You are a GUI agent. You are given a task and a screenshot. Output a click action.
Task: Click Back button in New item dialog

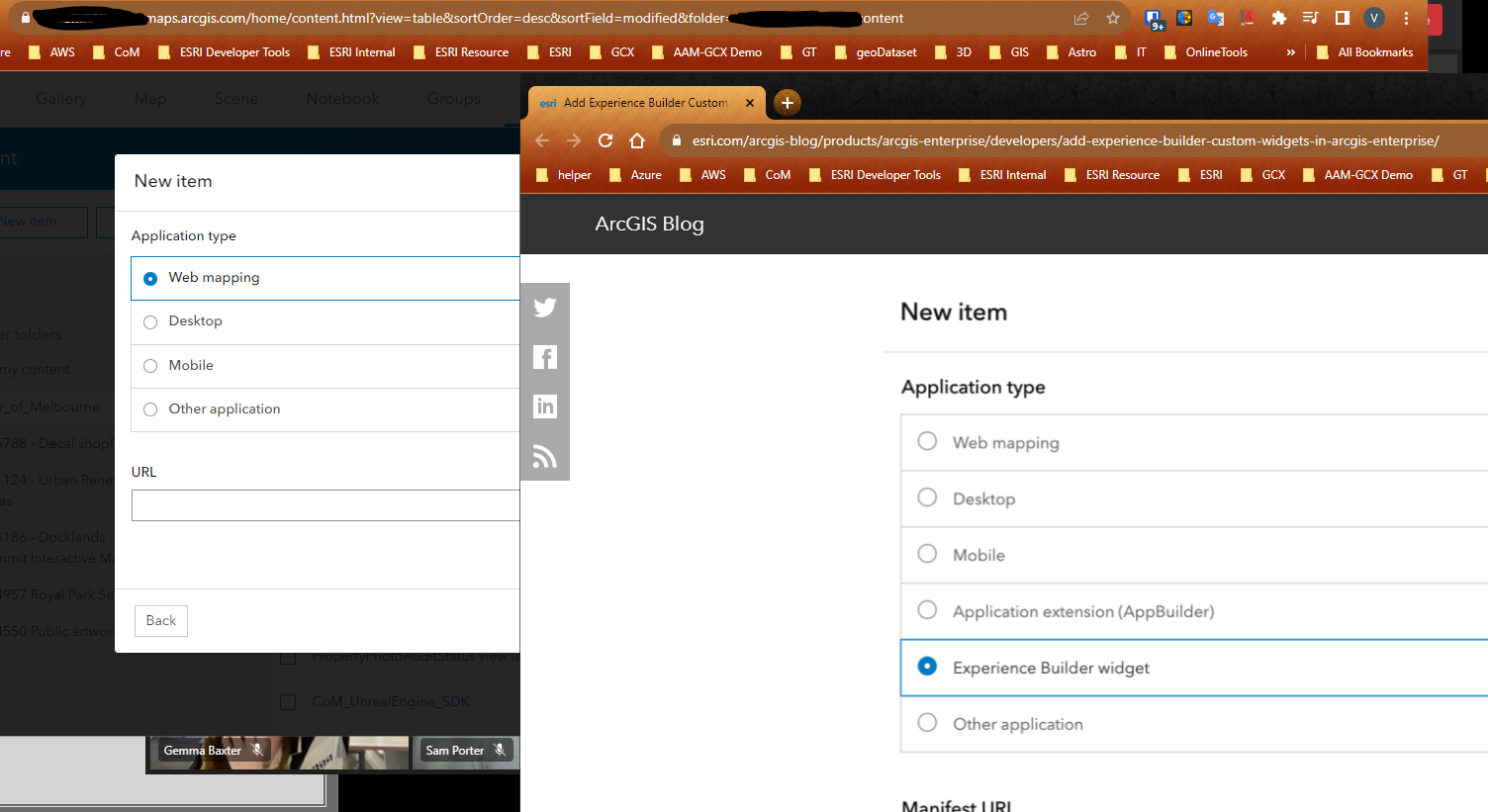161,621
